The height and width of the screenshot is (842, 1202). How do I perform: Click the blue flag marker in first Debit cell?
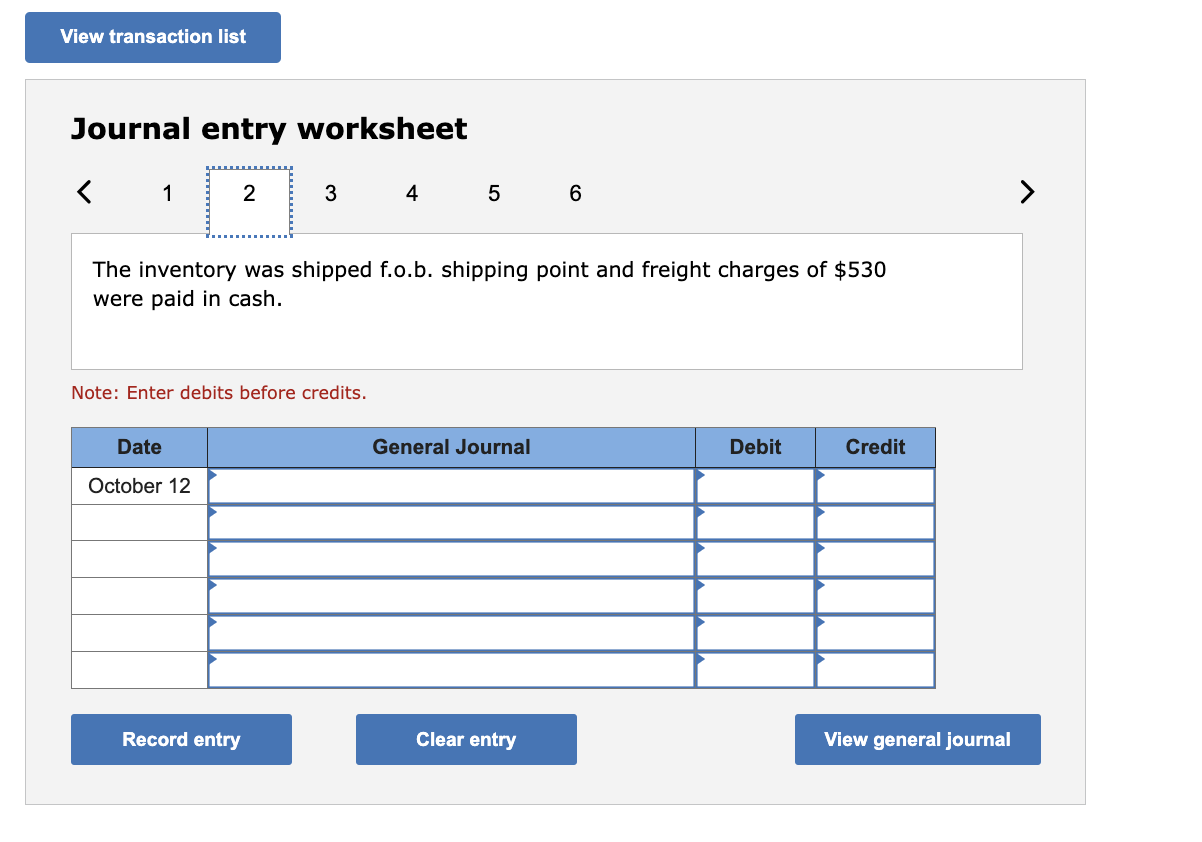701,476
